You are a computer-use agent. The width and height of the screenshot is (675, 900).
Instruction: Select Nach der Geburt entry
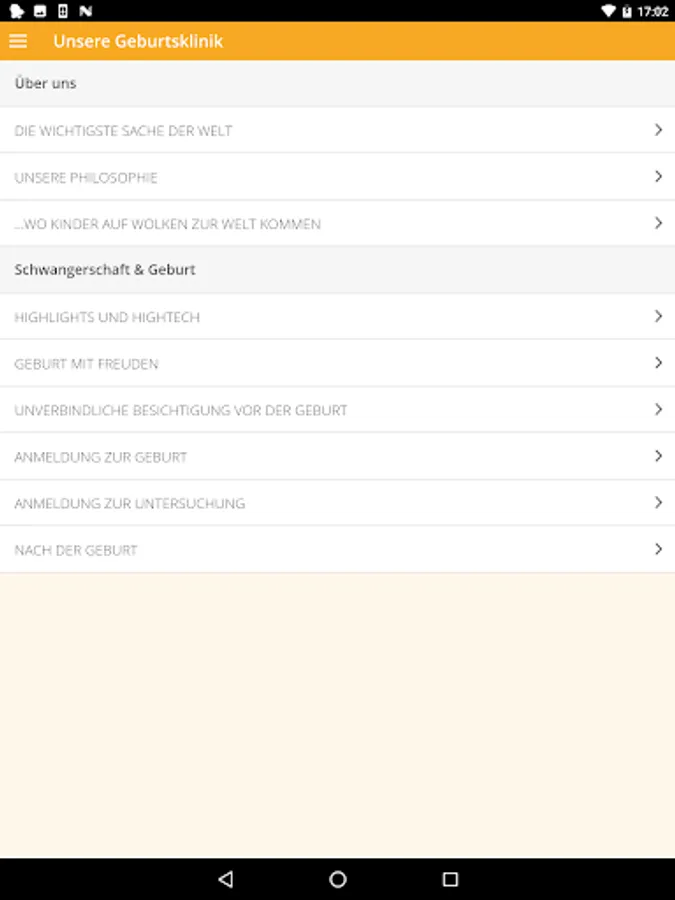tap(76, 550)
